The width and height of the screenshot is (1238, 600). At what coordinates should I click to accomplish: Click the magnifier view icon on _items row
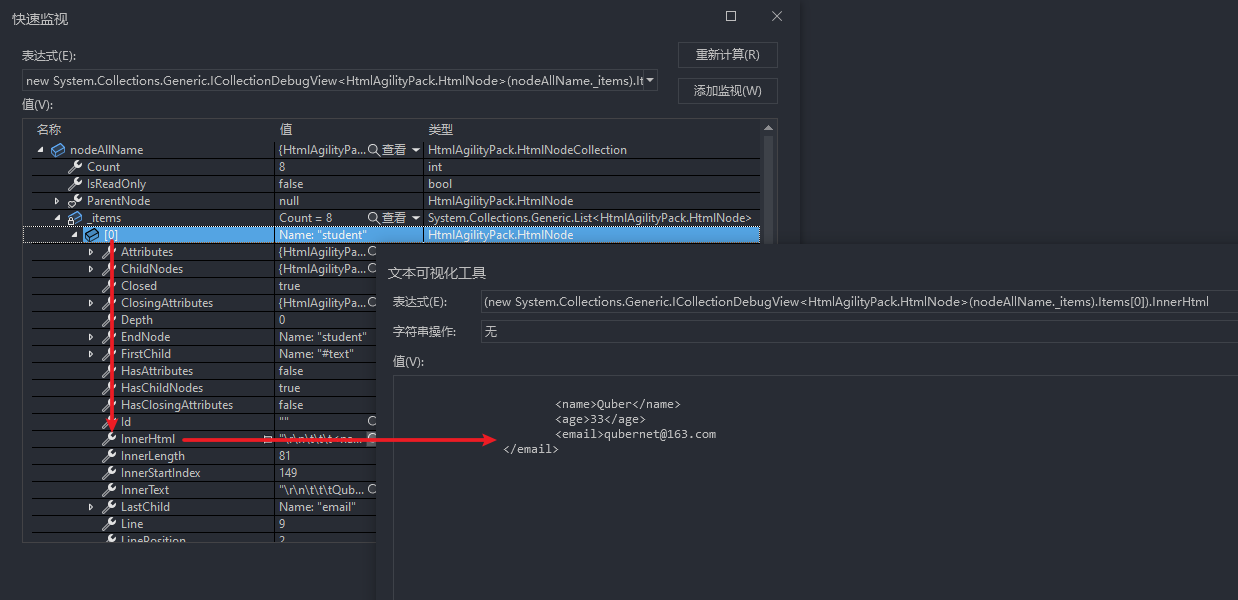[374, 218]
